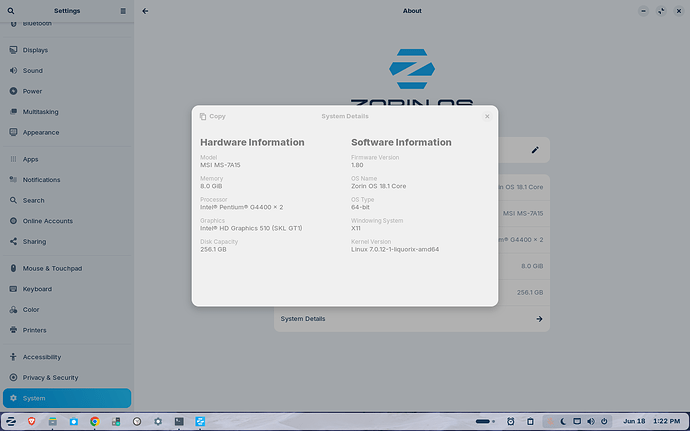This screenshot has height=431, width=690.
Task: Go to Power settings
Action: click(67, 91)
